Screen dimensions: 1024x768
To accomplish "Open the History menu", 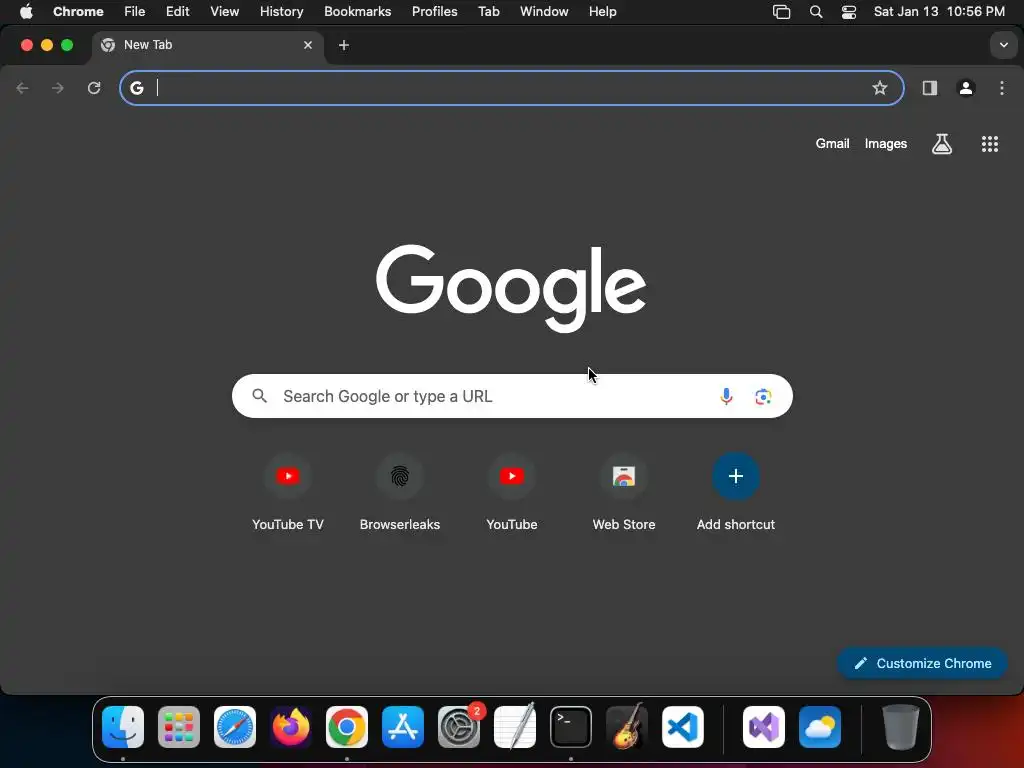I will point(281,12).
